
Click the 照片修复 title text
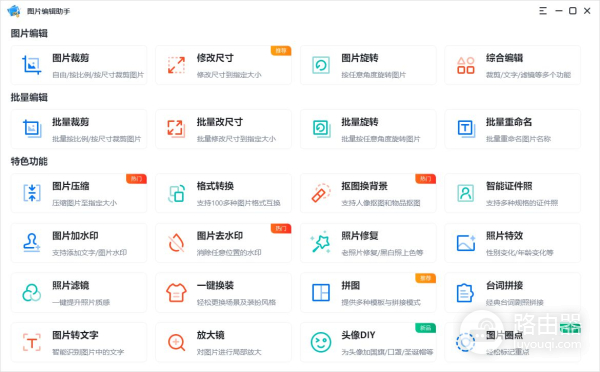(360, 236)
